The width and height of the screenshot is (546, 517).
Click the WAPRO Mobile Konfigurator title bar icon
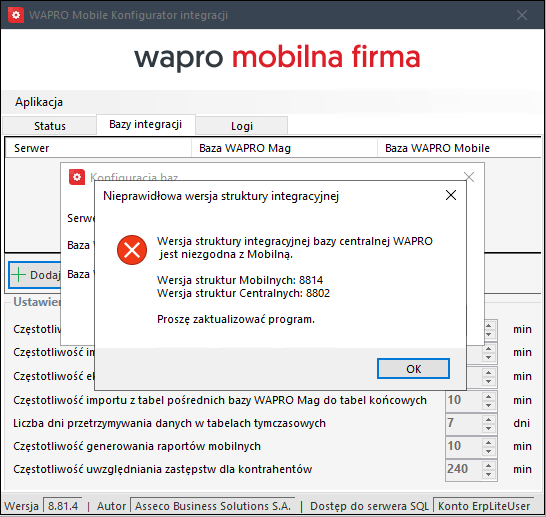tap(16, 15)
